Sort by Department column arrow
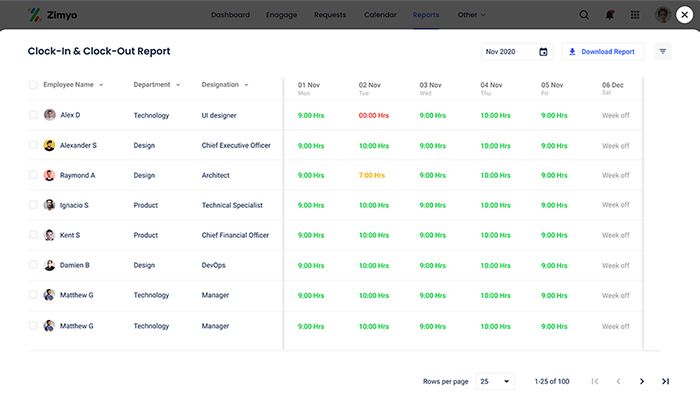Screen dimensions: 700x400 (179, 85)
